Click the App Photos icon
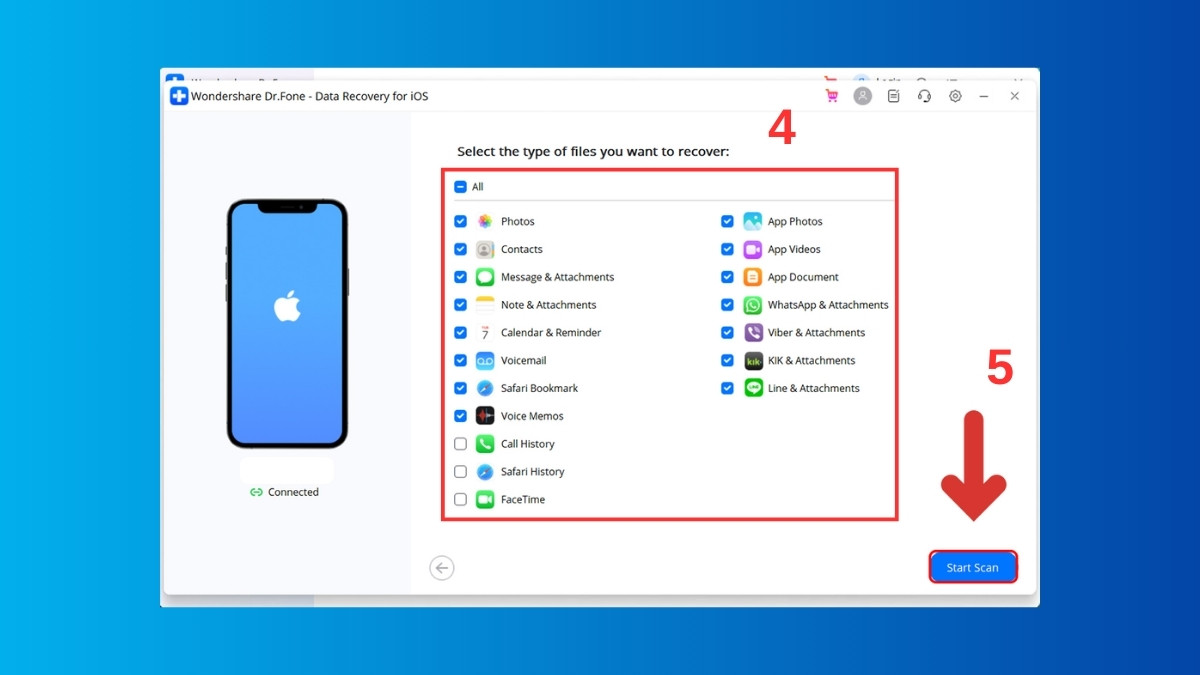The image size is (1200, 675). (753, 221)
